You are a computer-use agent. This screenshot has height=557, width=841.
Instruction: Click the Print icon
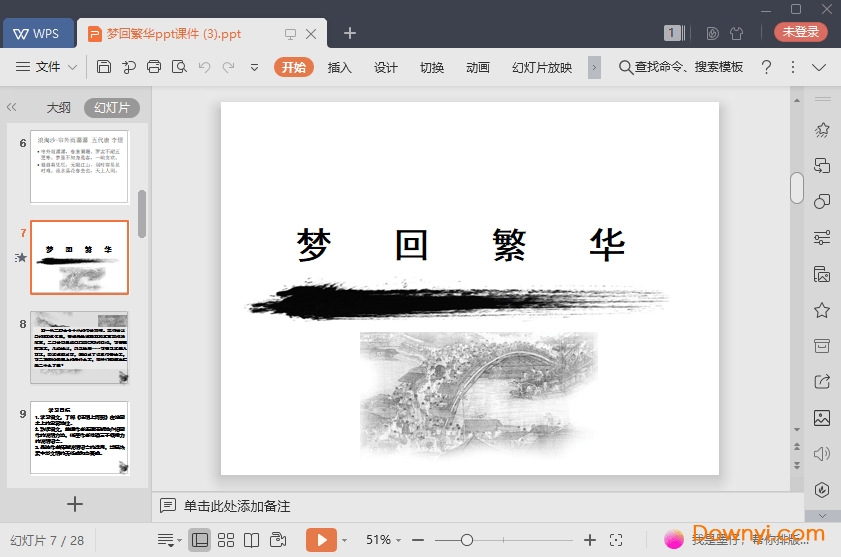[154, 67]
